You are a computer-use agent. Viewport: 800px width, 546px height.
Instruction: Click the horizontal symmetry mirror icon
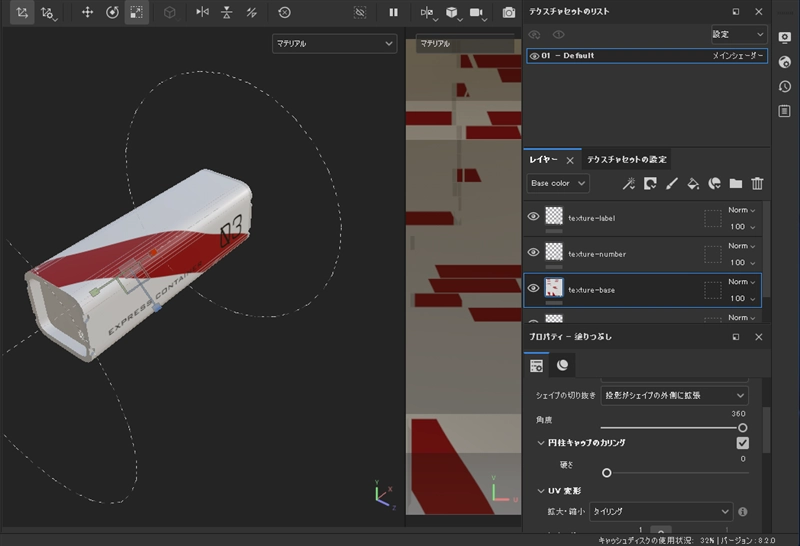click(203, 12)
